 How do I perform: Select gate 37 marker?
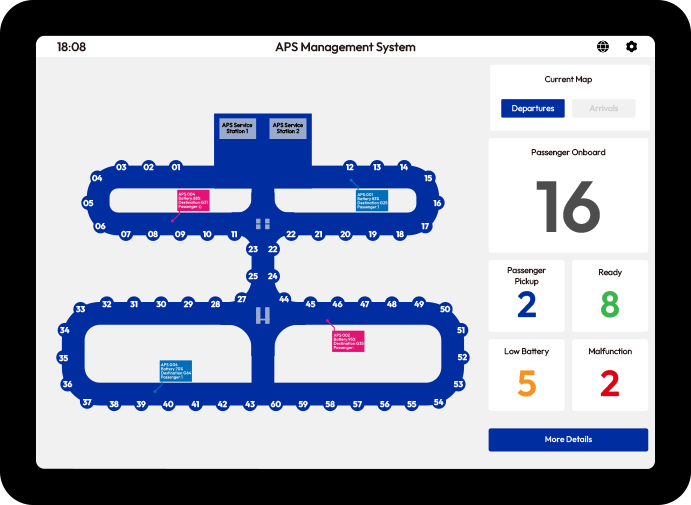[x=87, y=402]
